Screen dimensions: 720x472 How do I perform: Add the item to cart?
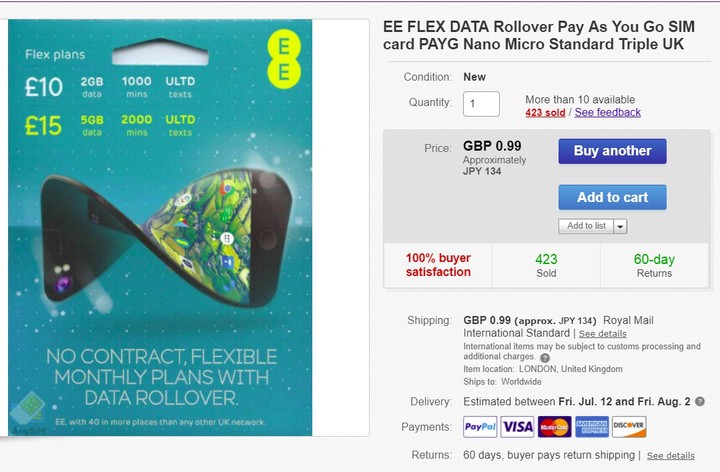[612, 197]
